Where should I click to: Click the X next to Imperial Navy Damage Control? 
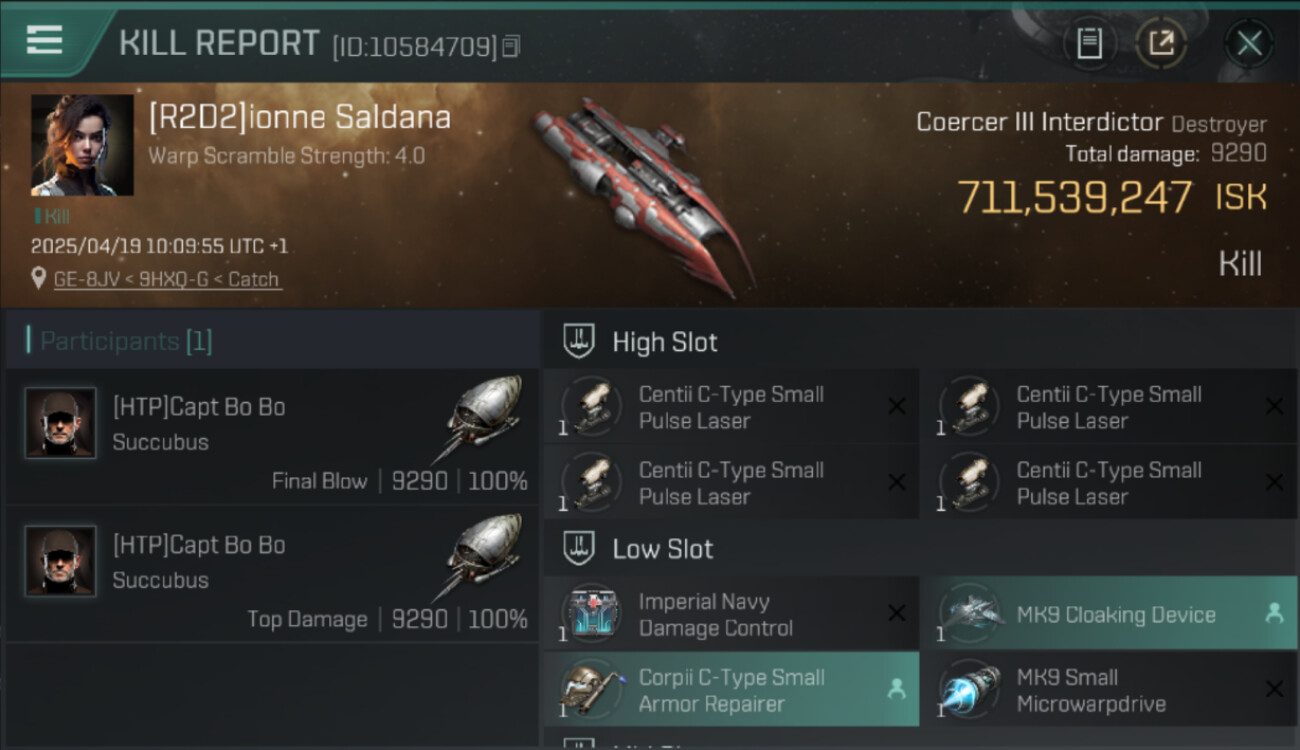tap(897, 614)
